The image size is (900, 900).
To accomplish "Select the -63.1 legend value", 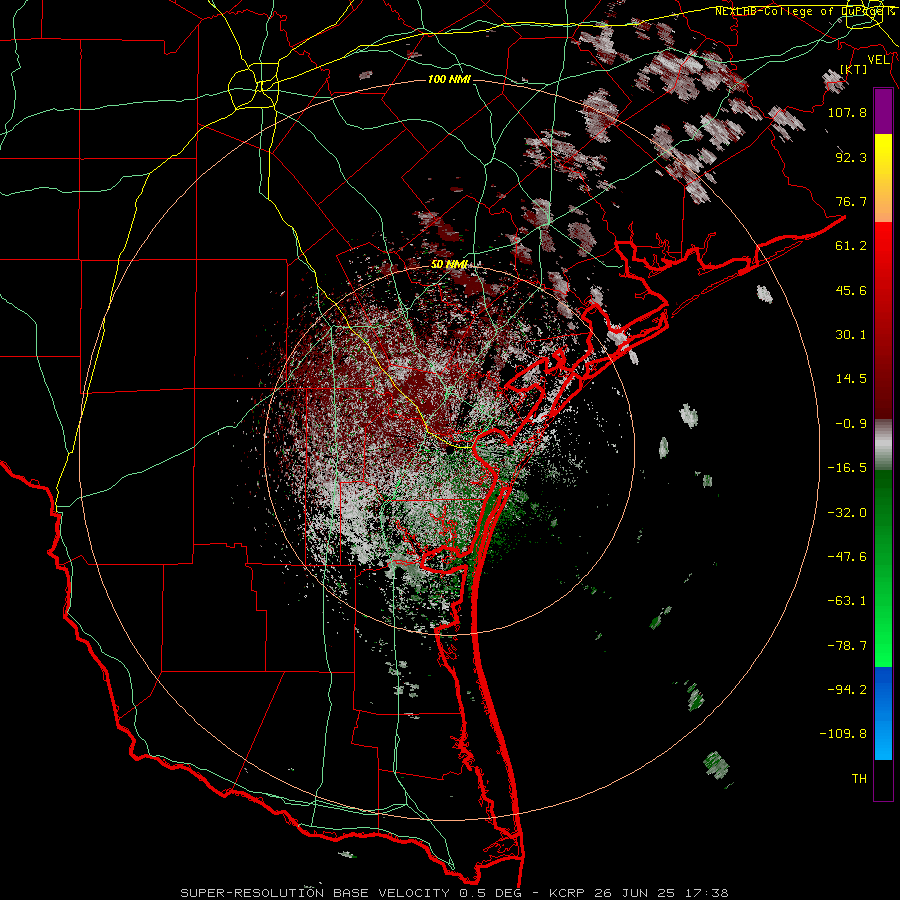I will tap(847, 601).
